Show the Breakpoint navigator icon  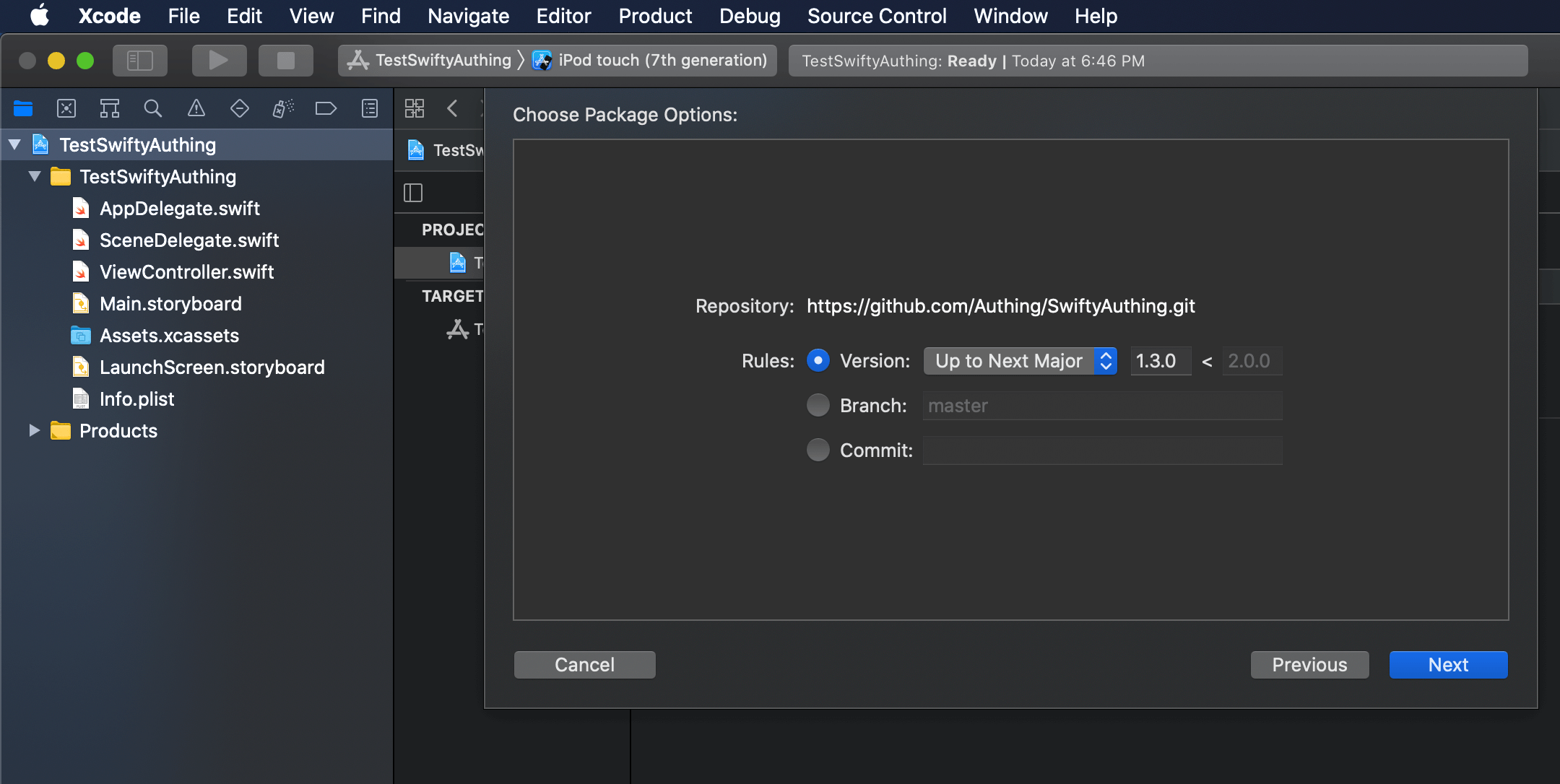point(326,109)
